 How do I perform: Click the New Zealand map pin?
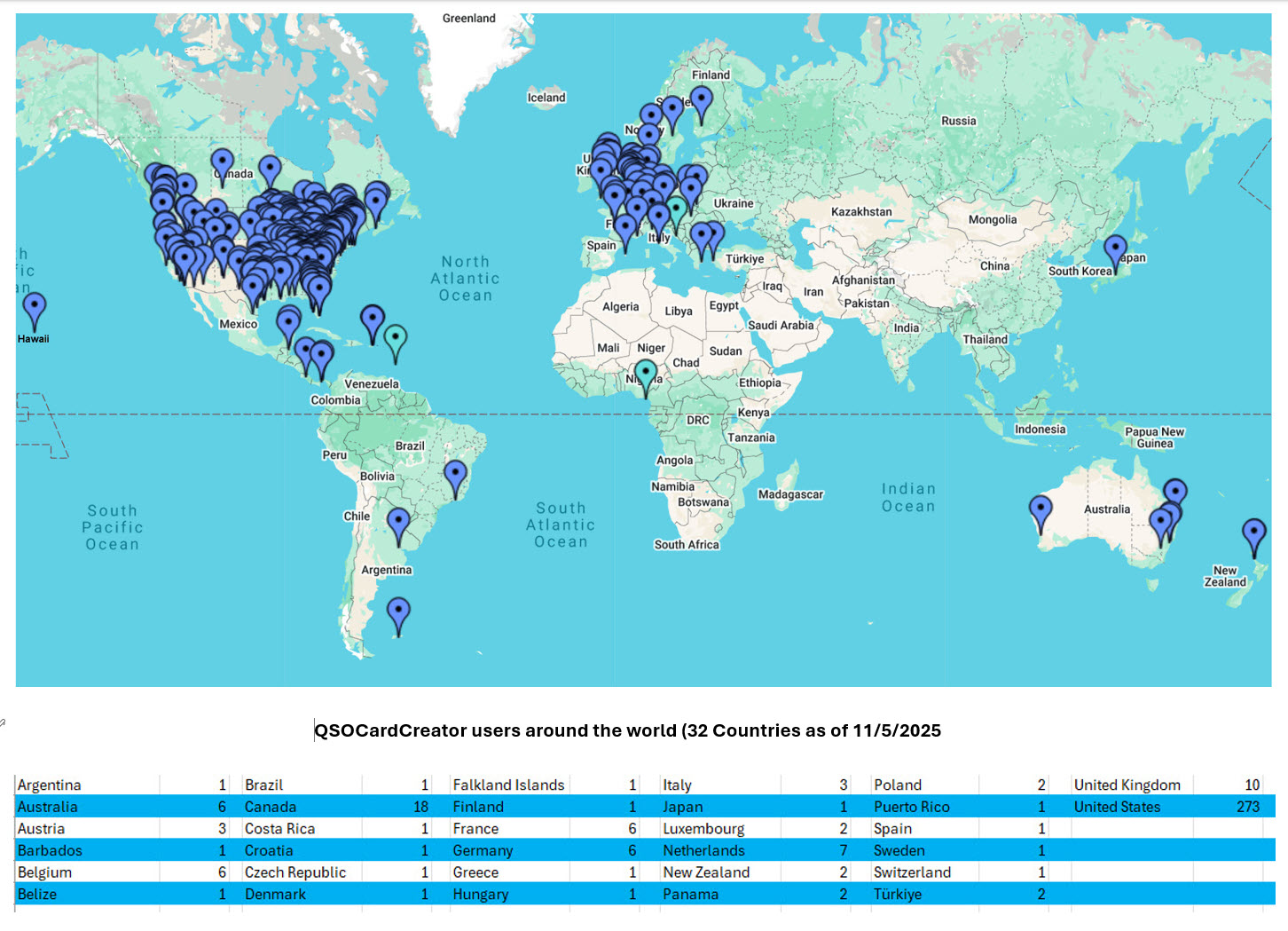pos(1253,533)
